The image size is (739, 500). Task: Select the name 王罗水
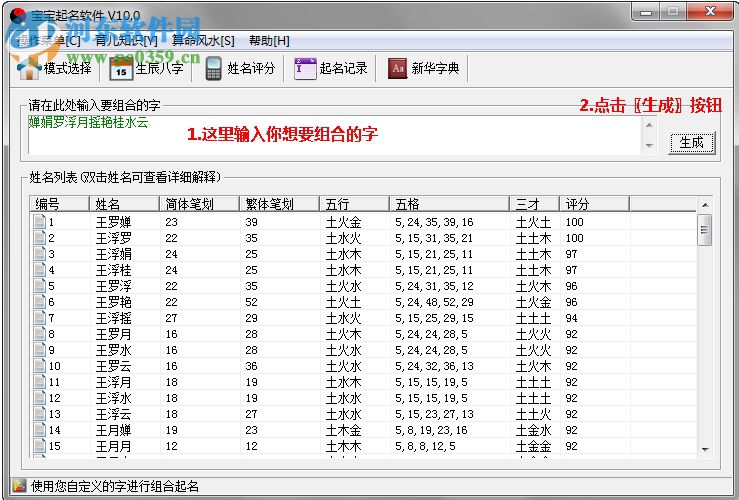click(114, 350)
